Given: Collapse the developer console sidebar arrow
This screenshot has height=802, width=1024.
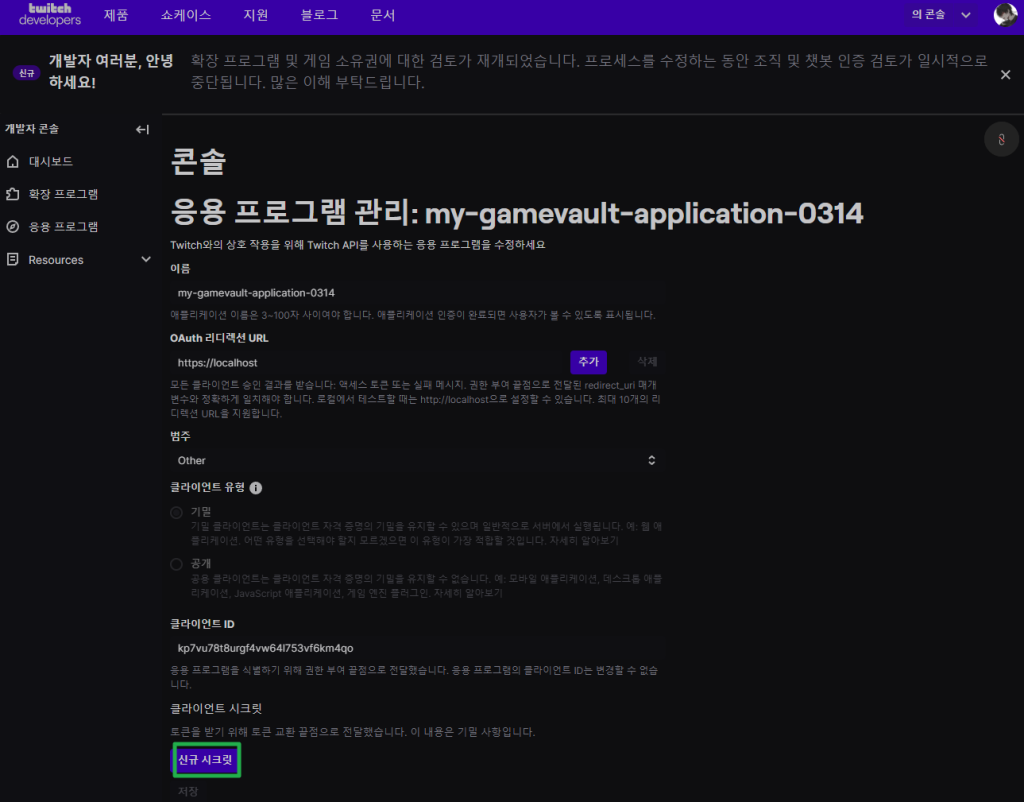Looking at the screenshot, I should coord(142,129).
